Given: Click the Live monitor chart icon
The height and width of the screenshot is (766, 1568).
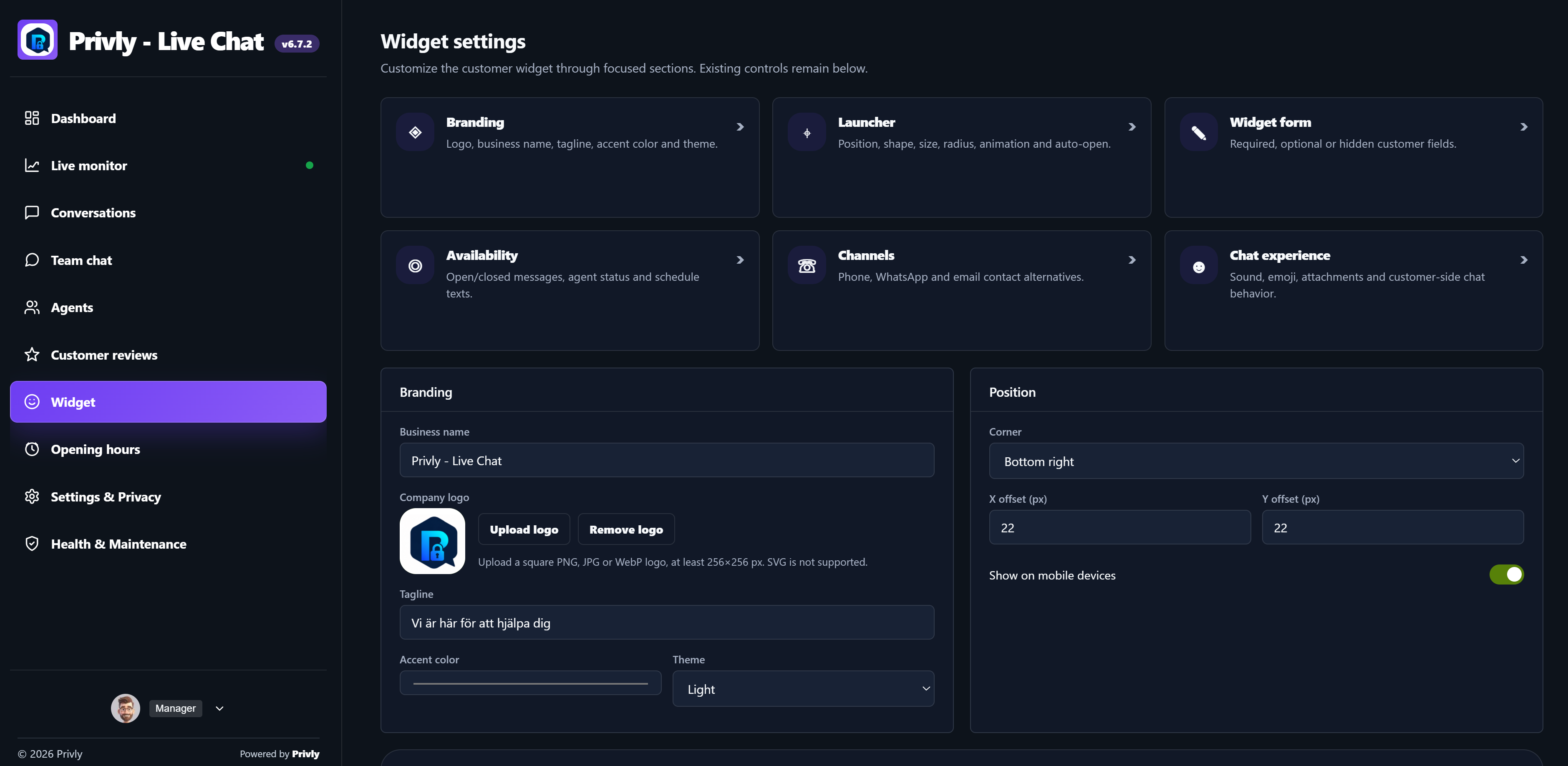Looking at the screenshot, I should click(x=32, y=166).
